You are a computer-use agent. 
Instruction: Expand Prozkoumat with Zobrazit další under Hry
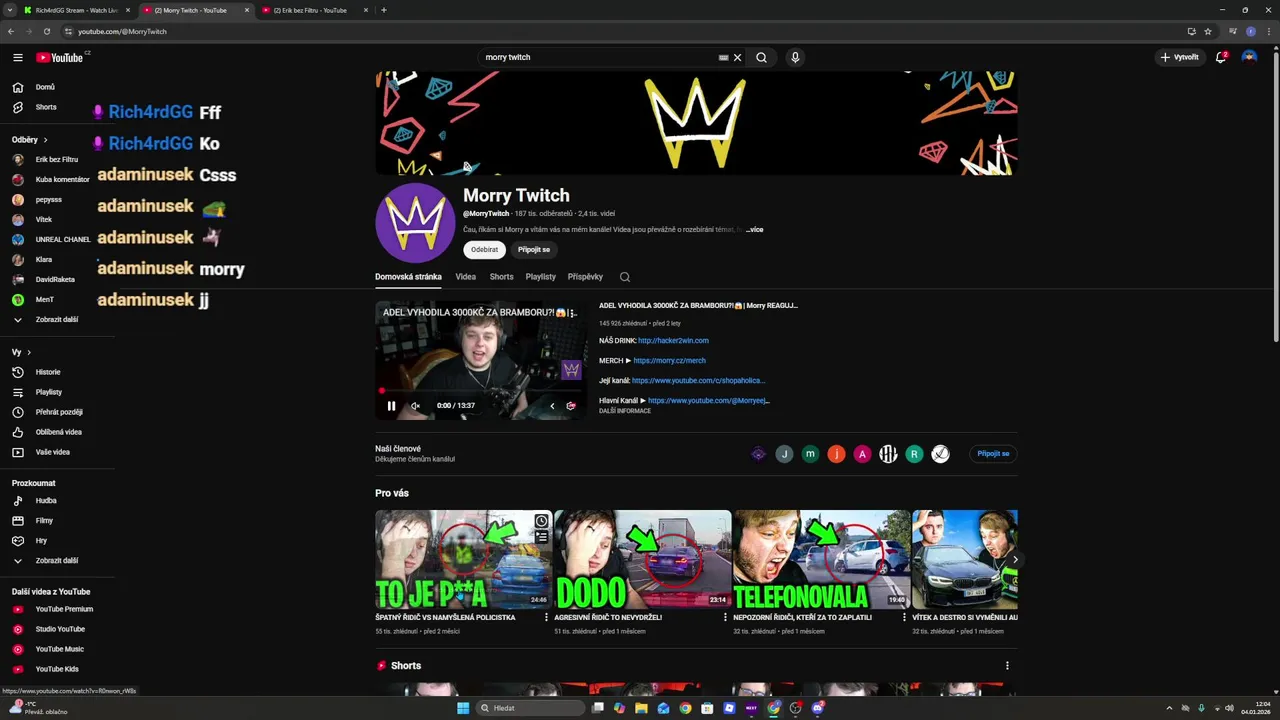tap(56, 560)
